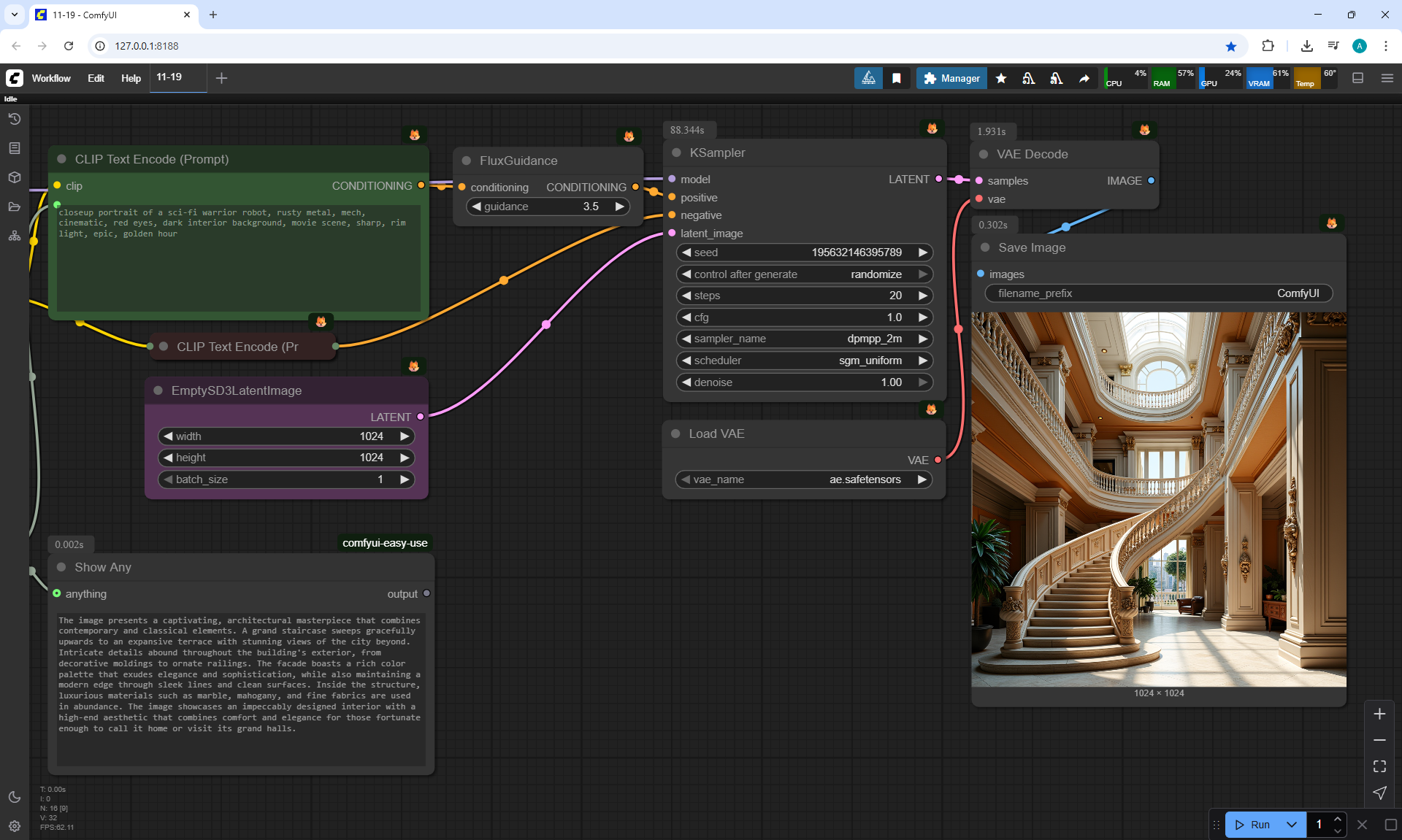Open the Edit menu
The image size is (1402, 840).
pos(96,78)
